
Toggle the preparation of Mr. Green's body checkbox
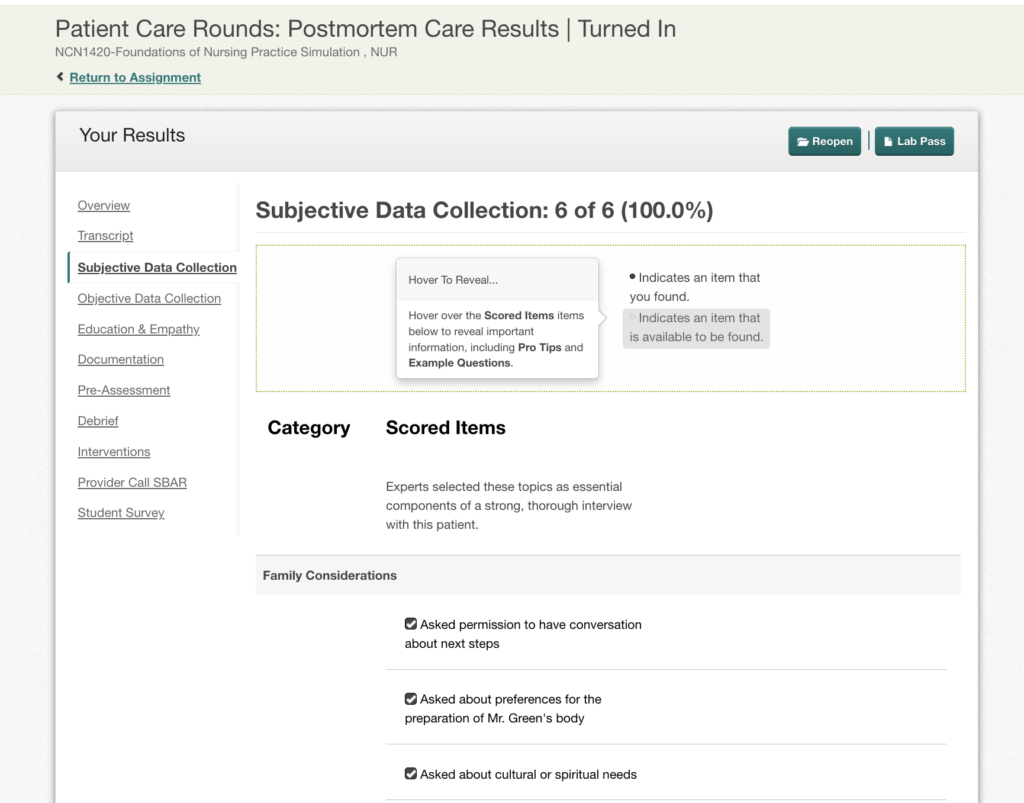pyautogui.click(x=411, y=699)
